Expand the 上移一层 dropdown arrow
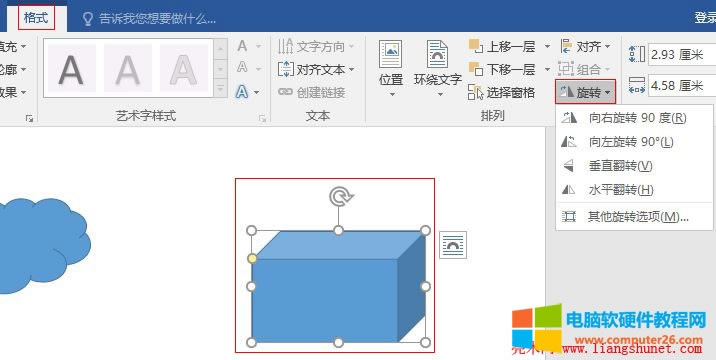Screen dimensions: 716x360 coord(547,46)
